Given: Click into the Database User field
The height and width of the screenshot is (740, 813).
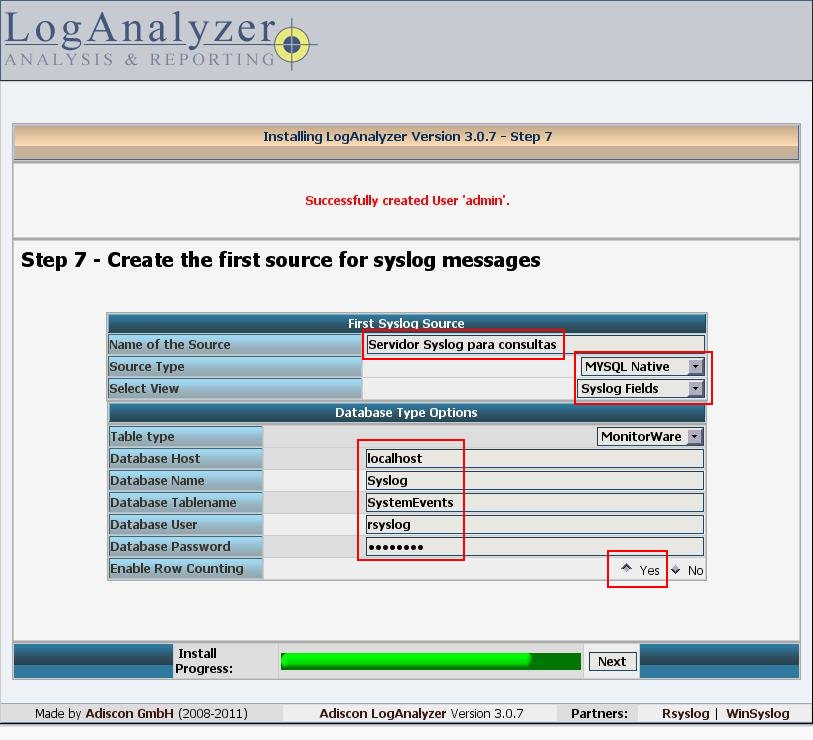Looking at the screenshot, I should coord(534,525).
